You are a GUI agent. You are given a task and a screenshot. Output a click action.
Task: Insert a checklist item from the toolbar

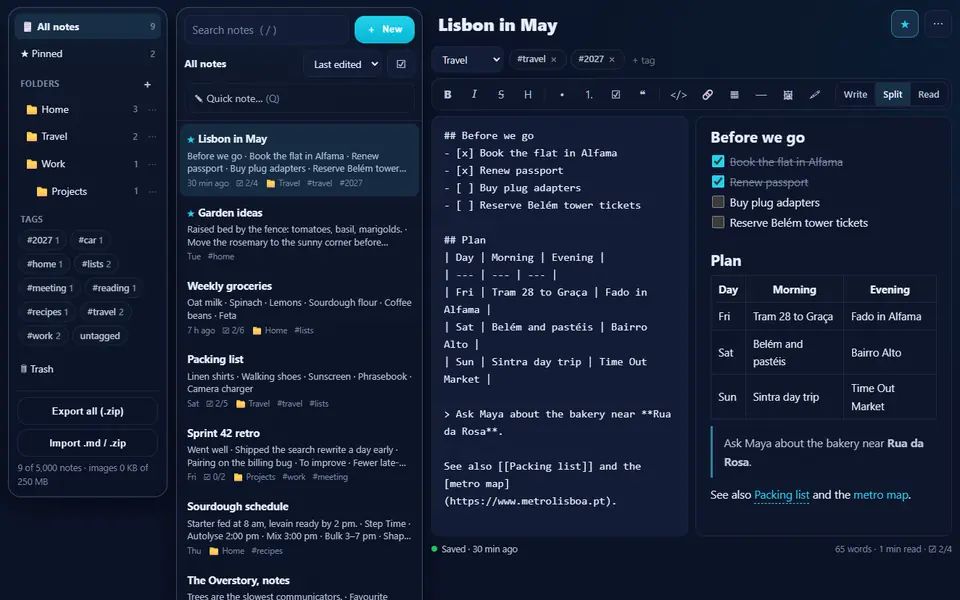pos(616,94)
